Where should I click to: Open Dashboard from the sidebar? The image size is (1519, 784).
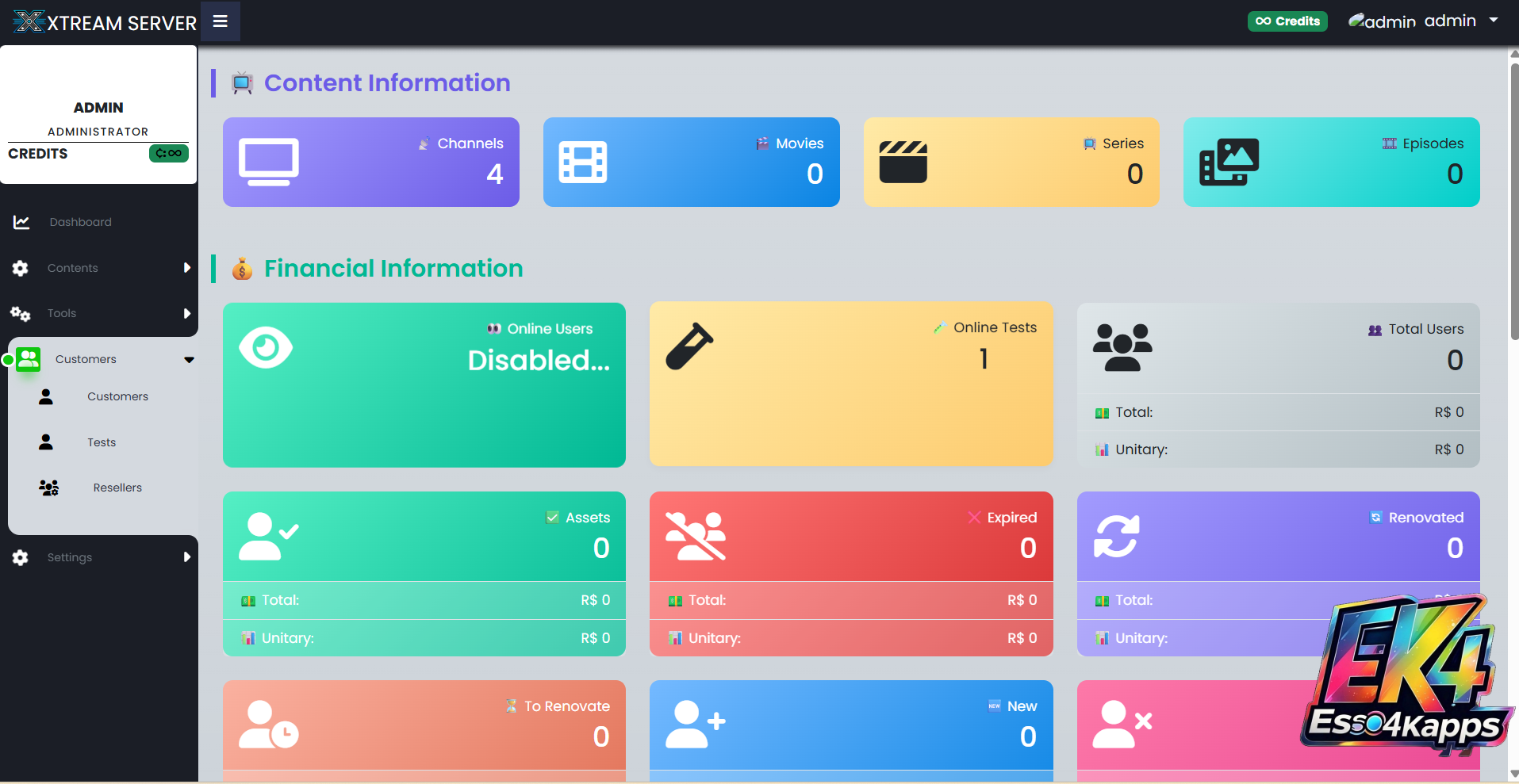(80, 222)
